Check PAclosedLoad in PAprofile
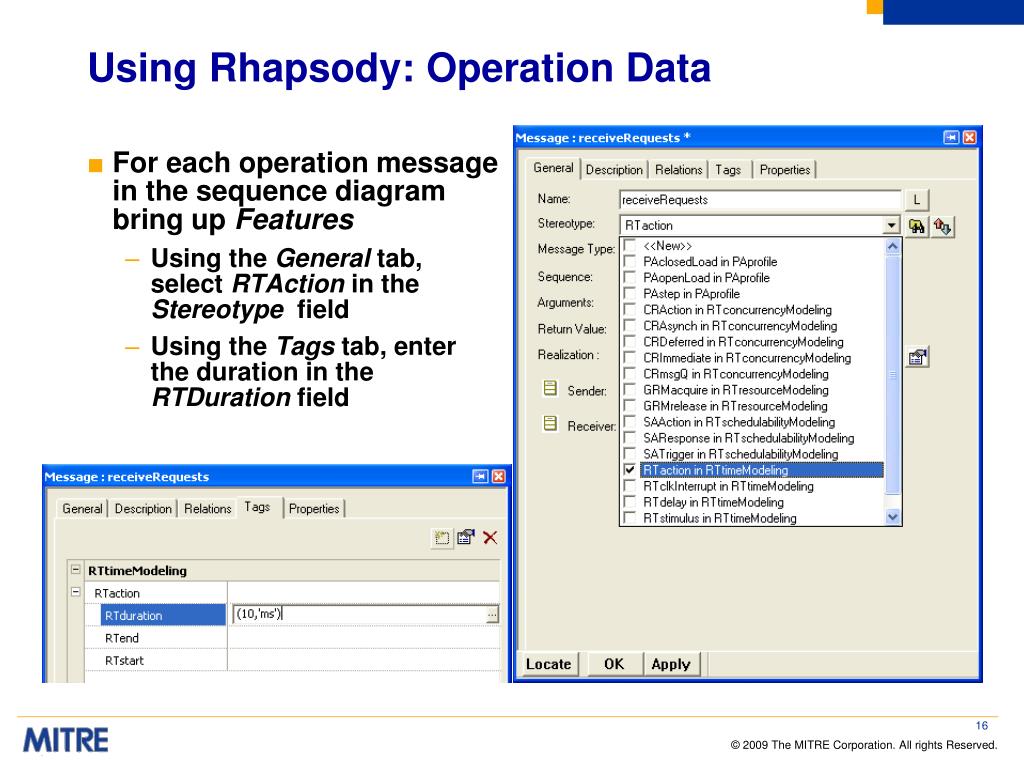The width and height of the screenshot is (1024, 768). click(x=630, y=261)
